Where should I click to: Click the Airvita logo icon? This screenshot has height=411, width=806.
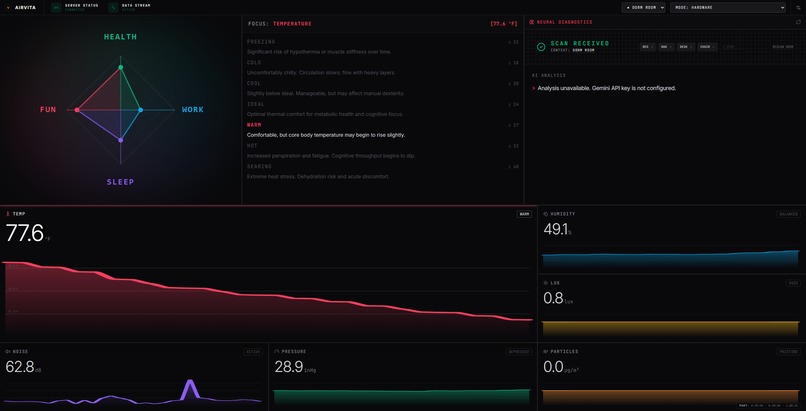[8, 8]
